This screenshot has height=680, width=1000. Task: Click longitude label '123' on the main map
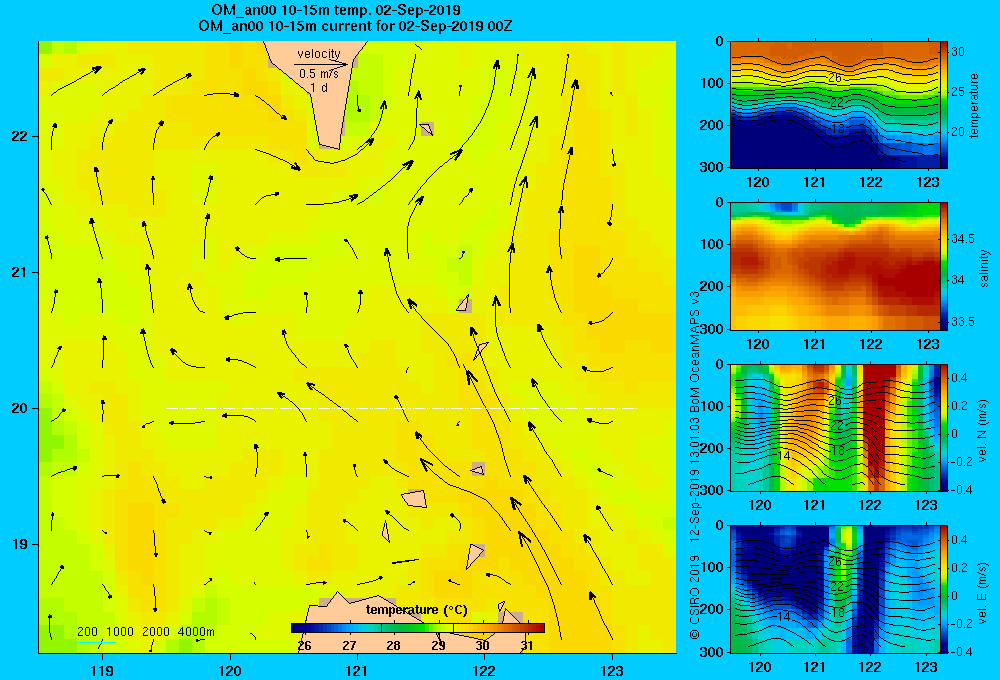tap(612, 670)
